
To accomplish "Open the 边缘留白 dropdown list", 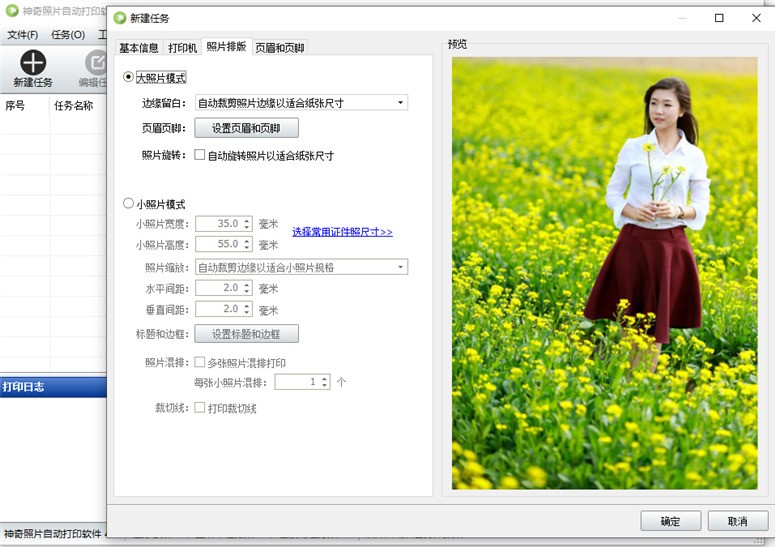I will tap(301, 103).
